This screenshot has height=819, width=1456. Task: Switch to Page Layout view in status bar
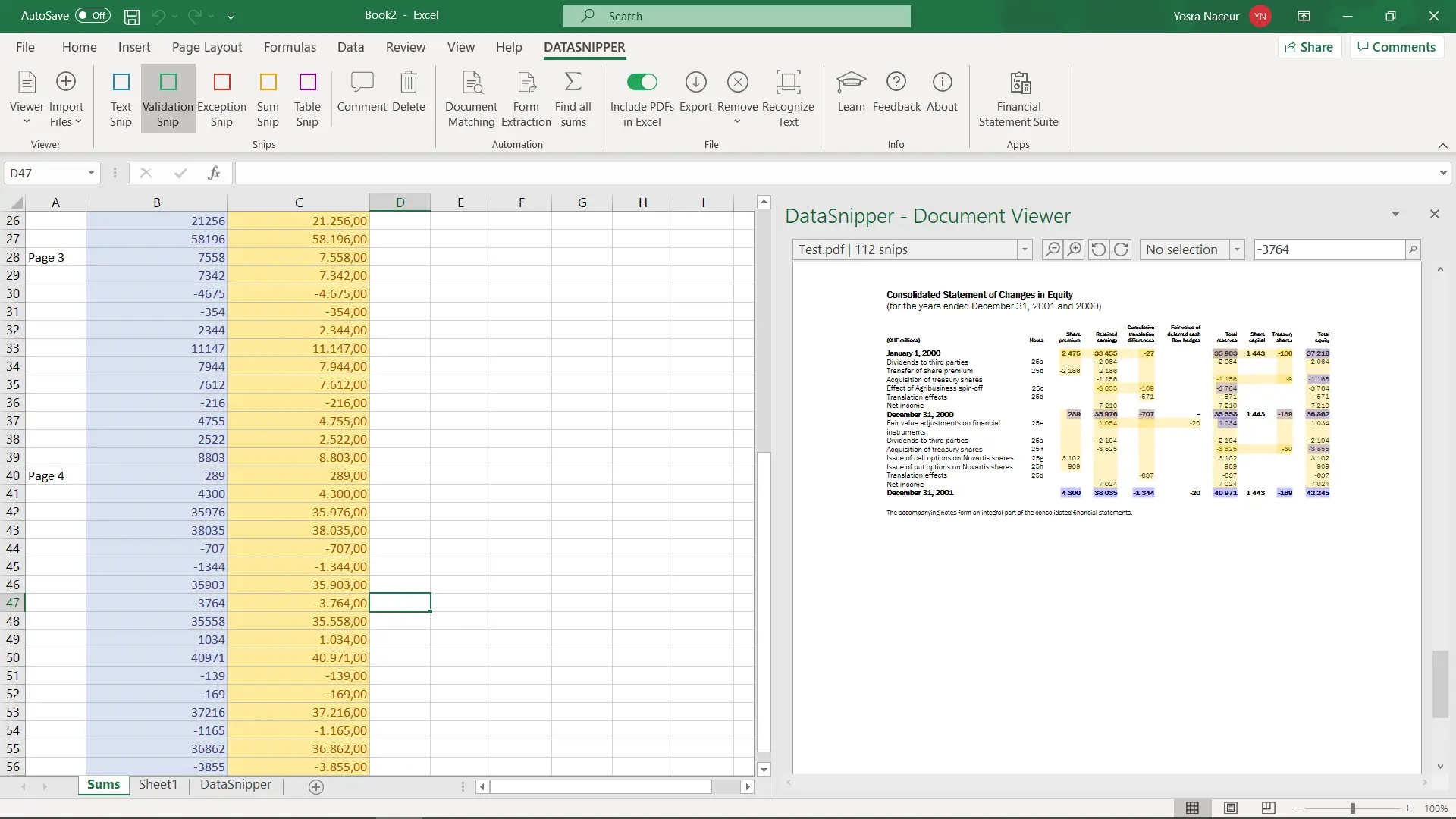[x=1231, y=808]
